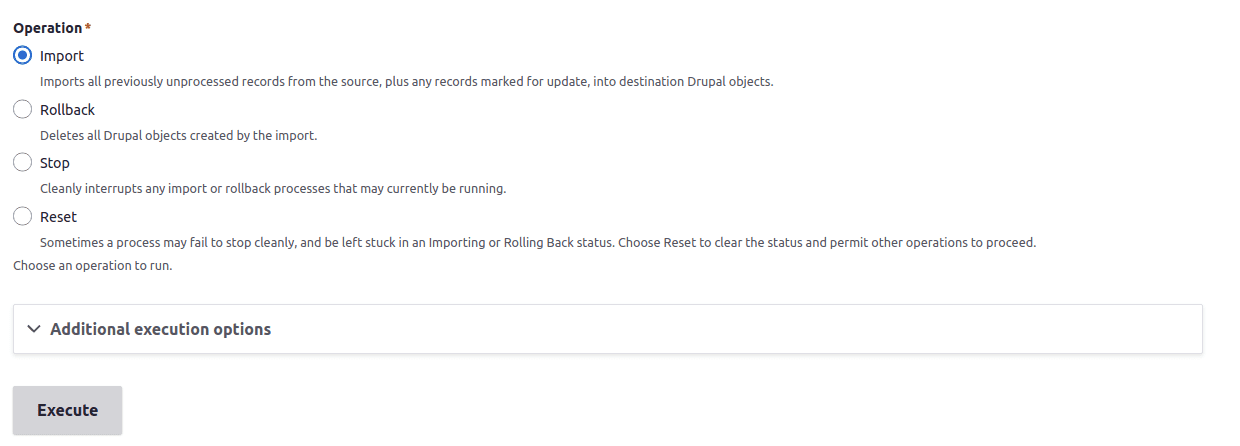Click the "Reset" label text

(x=58, y=216)
